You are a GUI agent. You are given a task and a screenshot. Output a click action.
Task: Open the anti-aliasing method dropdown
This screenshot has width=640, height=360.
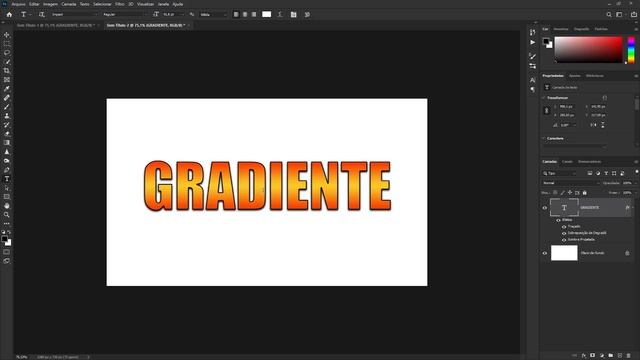pyautogui.click(x=213, y=14)
